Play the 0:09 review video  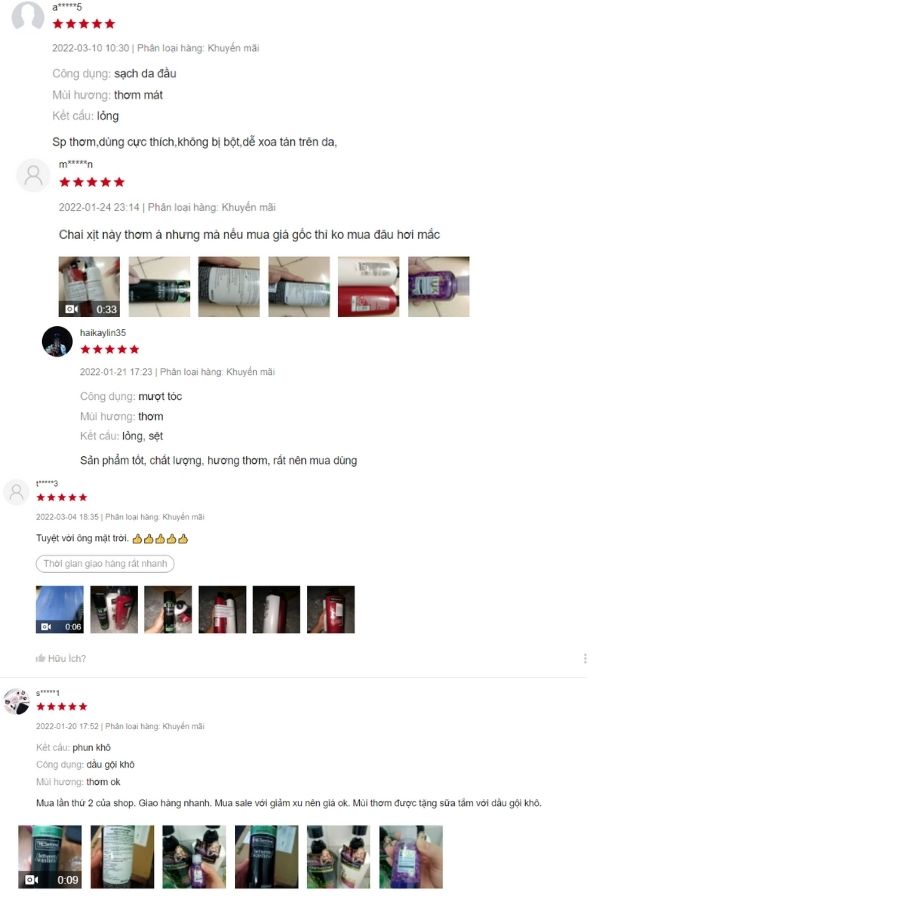pyautogui.click(x=50, y=857)
